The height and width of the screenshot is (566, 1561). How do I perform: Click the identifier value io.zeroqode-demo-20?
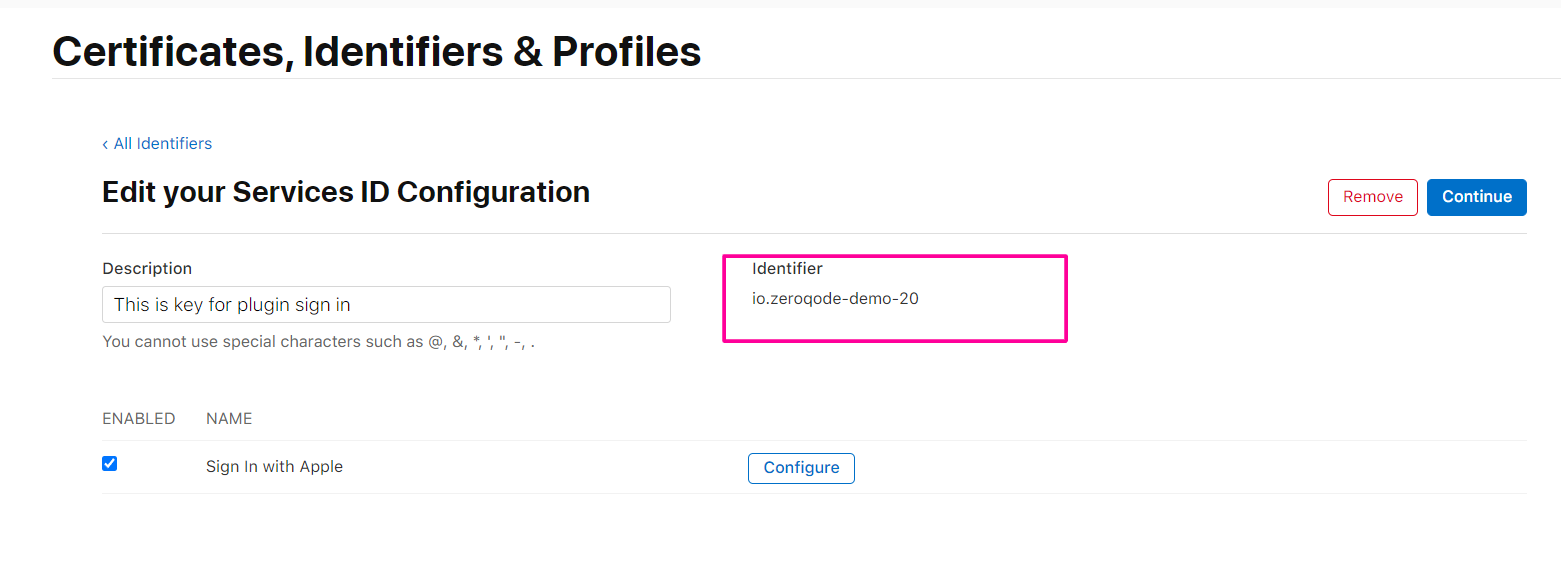pyautogui.click(x=835, y=298)
